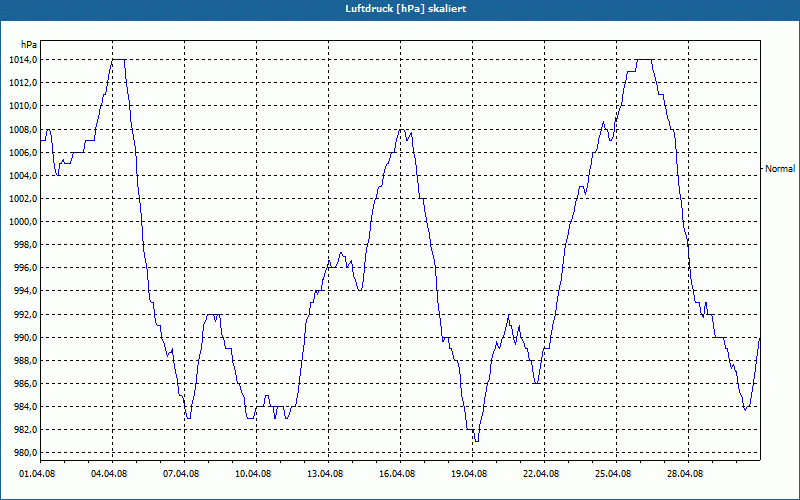Click the 1006,0 y-axis label

click(x=22, y=153)
